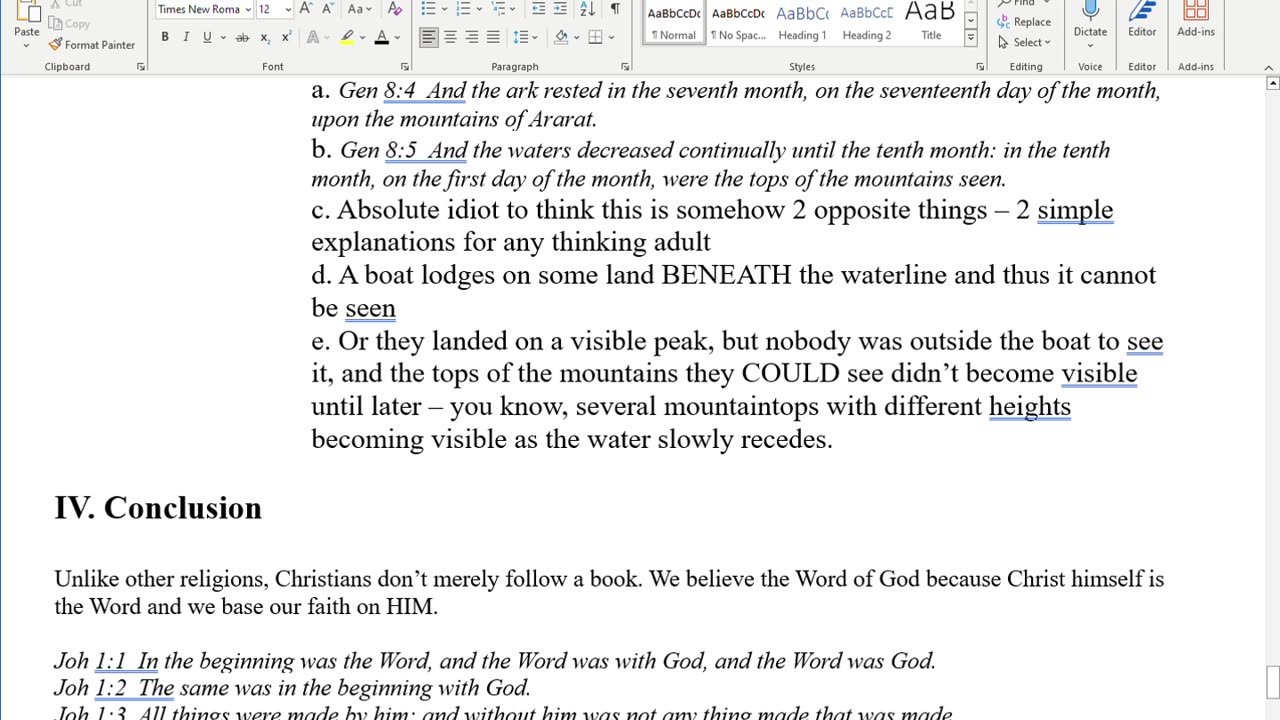The height and width of the screenshot is (720, 1280).
Task: Click the "Joh 1:1 In" verse reference
Action: [x=106, y=661]
